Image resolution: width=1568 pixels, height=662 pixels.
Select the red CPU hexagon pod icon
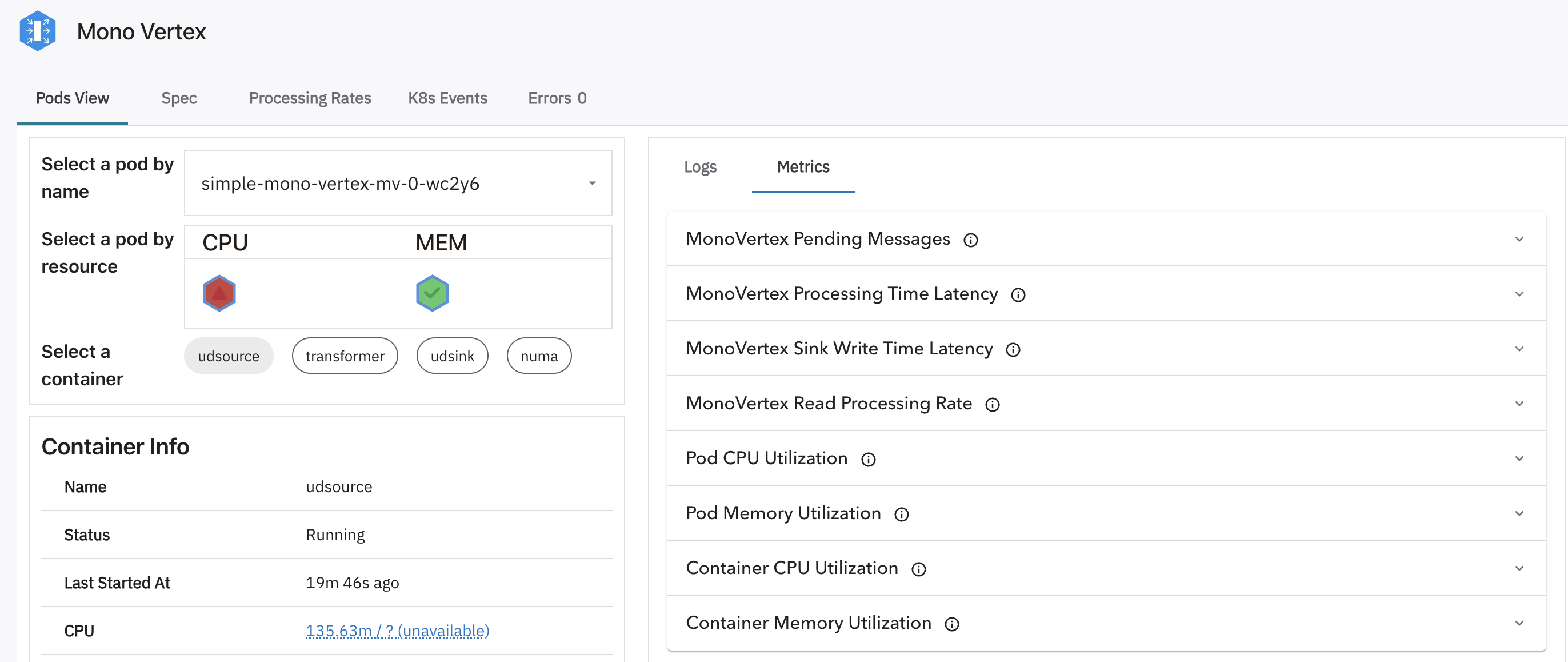[x=219, y=293]
